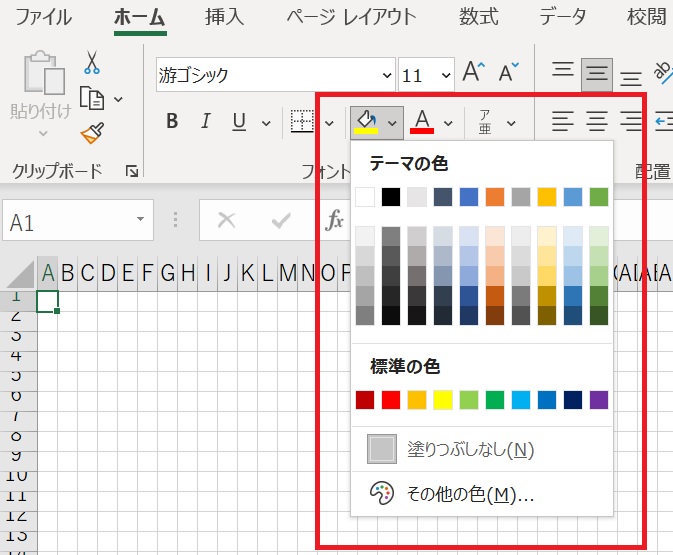Open the borders dropdown arrow
This screenshot has width=673, height=555.
coord(329,124)
